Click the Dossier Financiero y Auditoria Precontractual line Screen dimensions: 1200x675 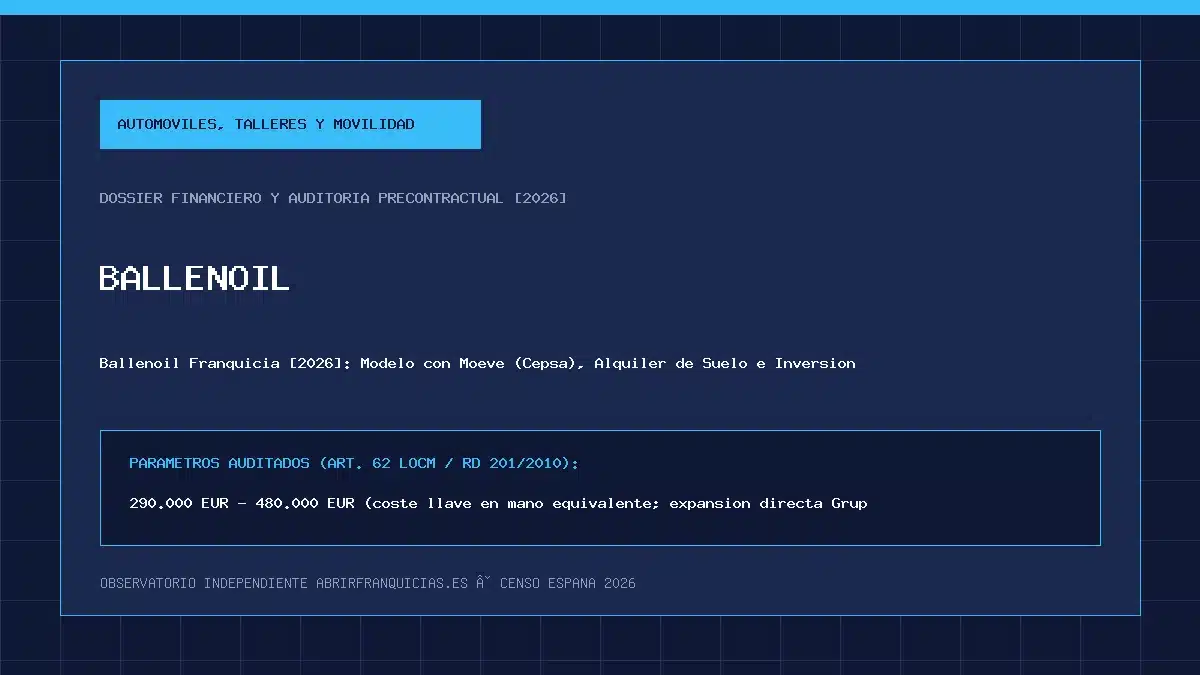[333, 198]
